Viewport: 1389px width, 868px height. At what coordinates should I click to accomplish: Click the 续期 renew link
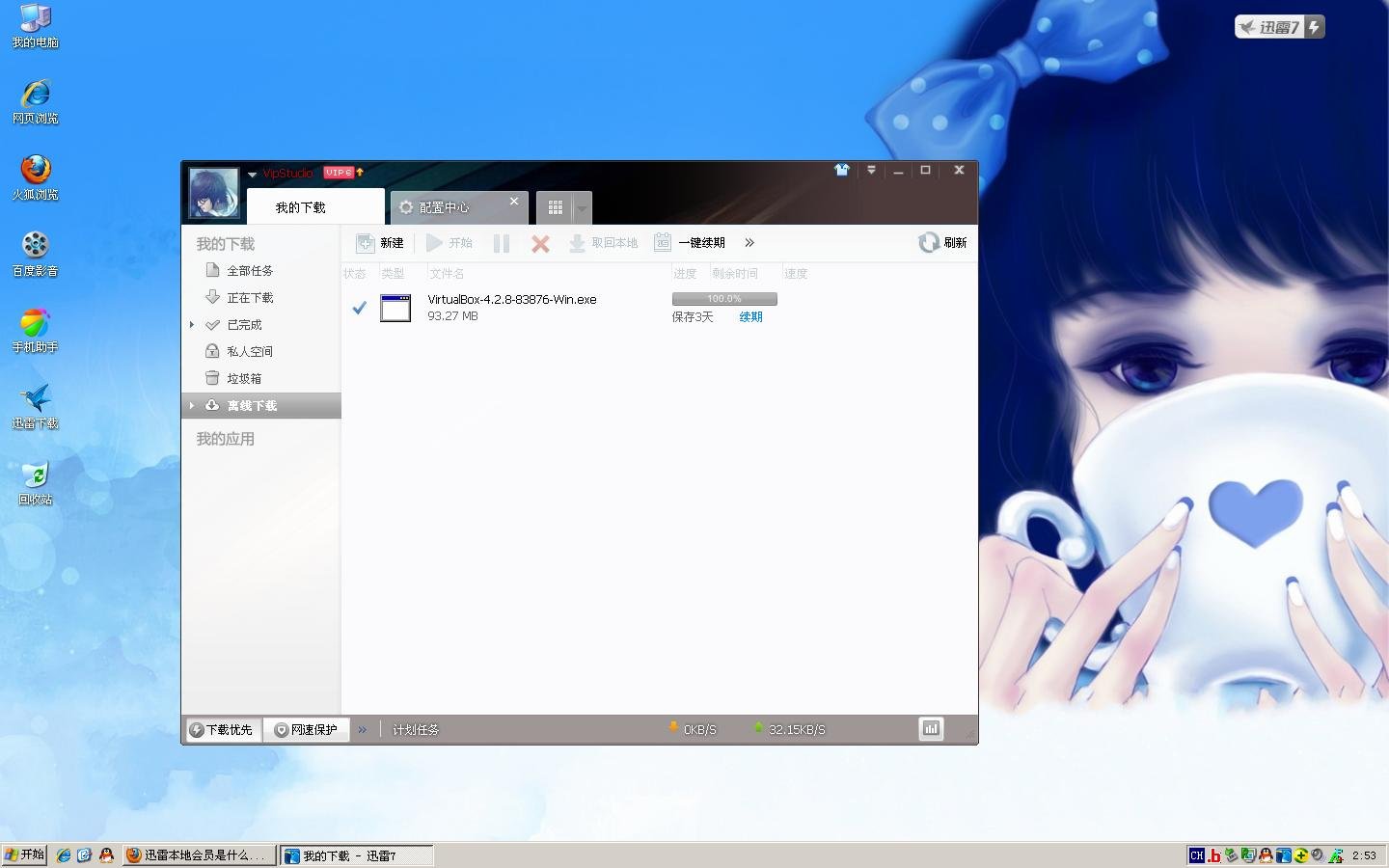click(x=750, y=317)
